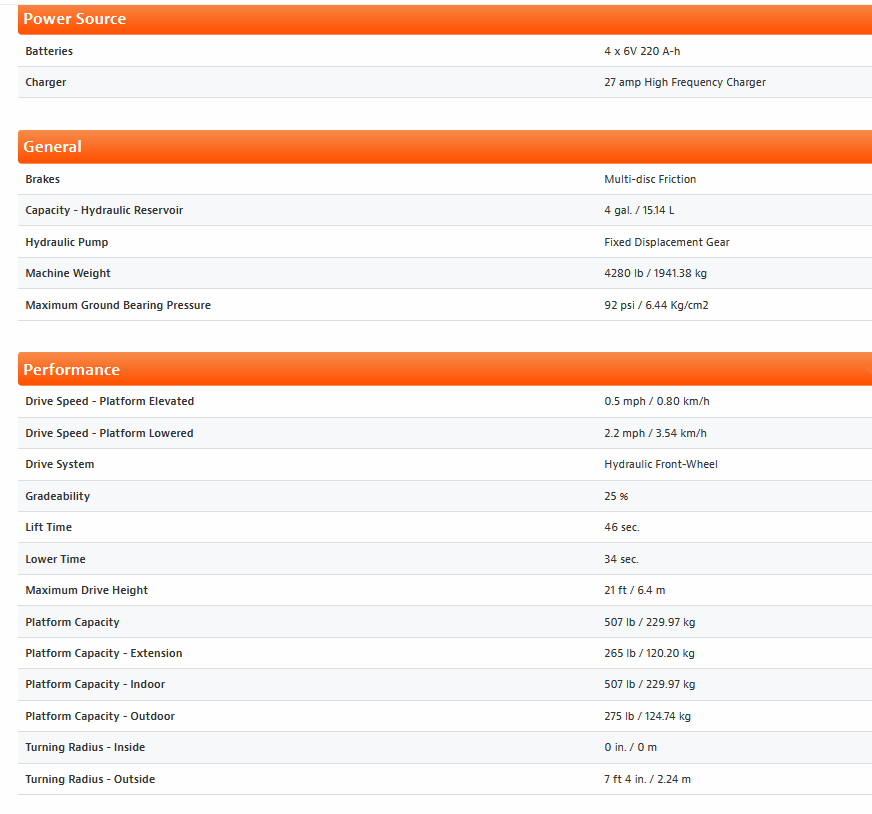Click the General section header
This screenshot has width=872, height=814.
click(x=53, y=147)
